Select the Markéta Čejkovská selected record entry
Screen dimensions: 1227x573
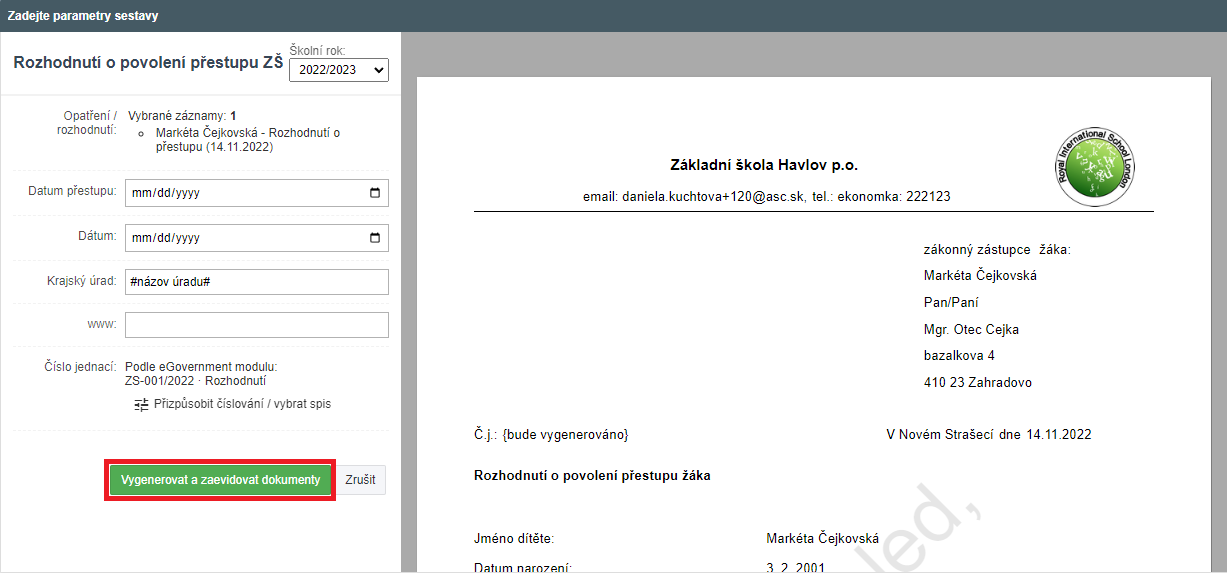click(248, 139)
